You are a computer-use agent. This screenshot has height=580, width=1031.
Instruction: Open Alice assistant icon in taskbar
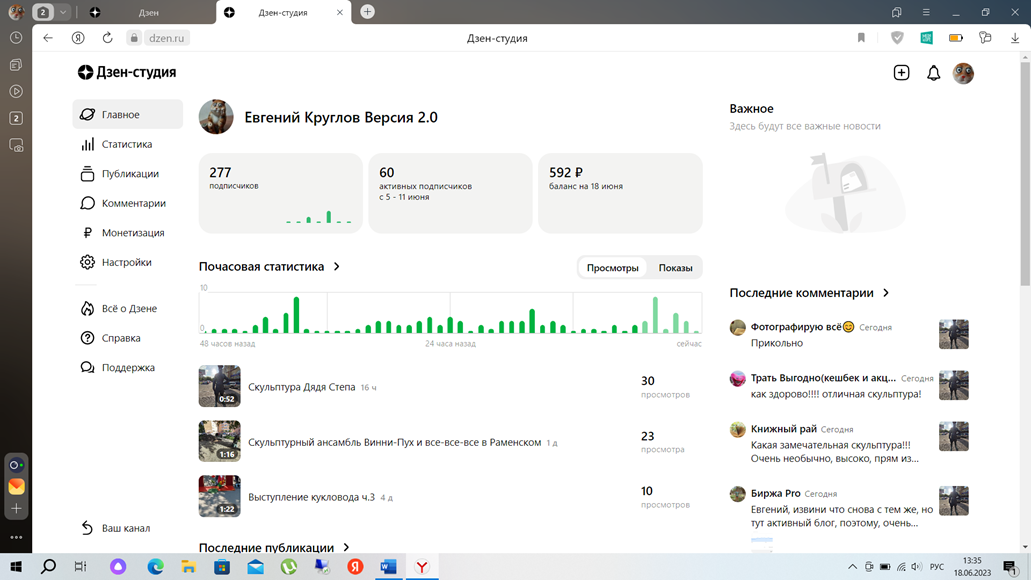pyautogui.click(x=118, y=566)
